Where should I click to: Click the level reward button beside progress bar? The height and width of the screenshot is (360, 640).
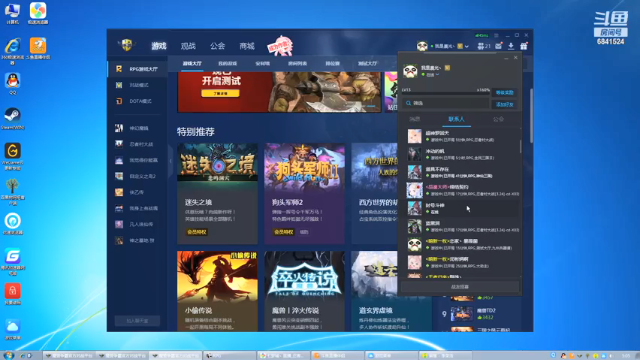(x=504, y=93)
